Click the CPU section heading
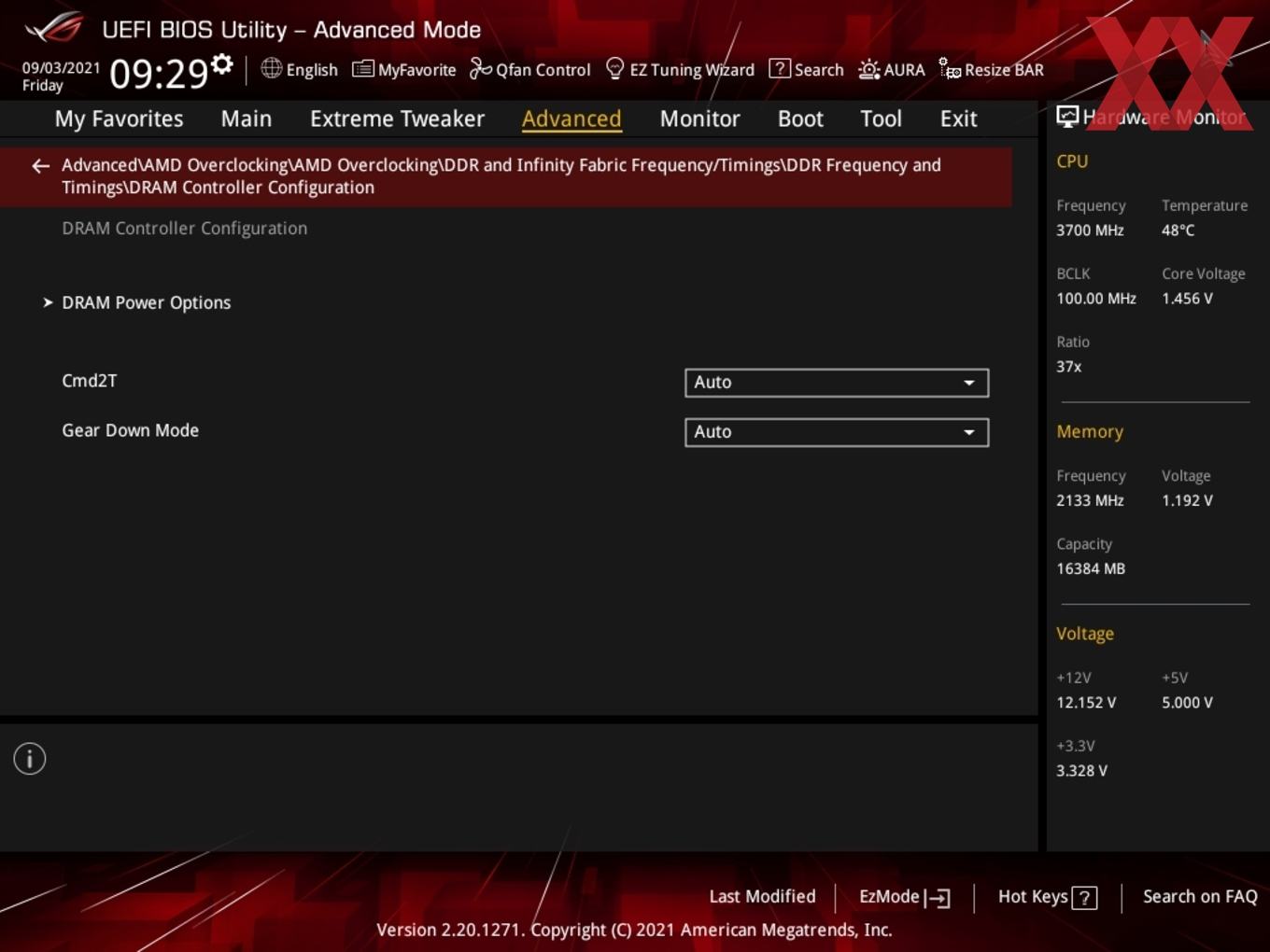Viewport: 1270px width, 952px height. [x=1072, y=161]
